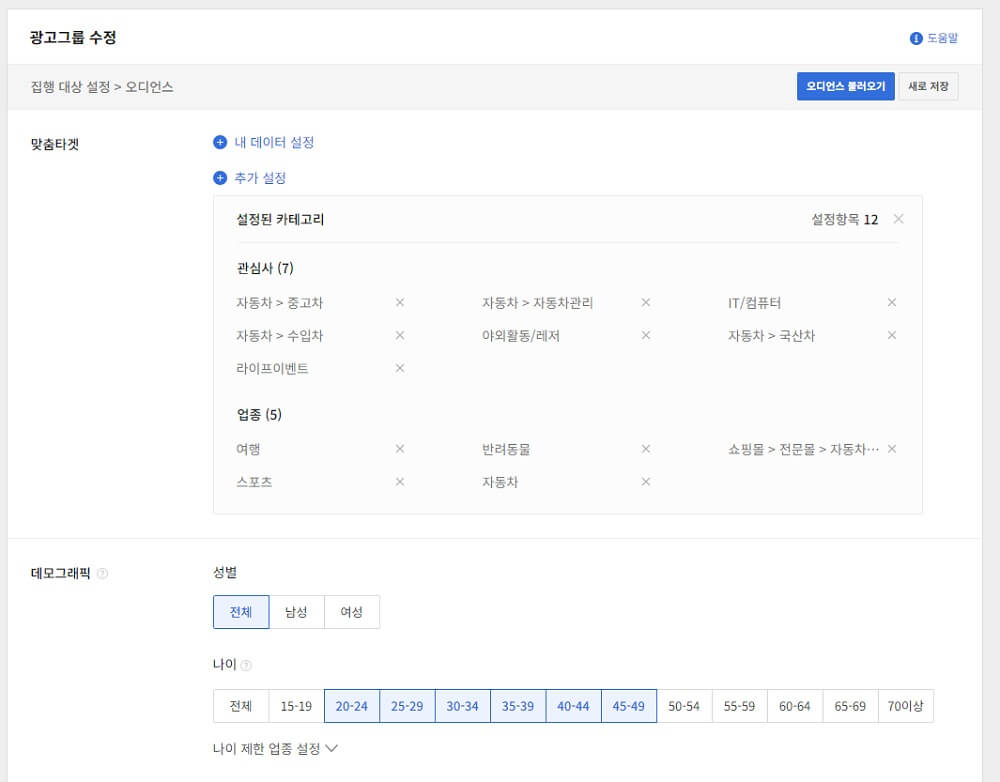
Task: Enable the 55-59 age range
Action: (x=739, y=705)
